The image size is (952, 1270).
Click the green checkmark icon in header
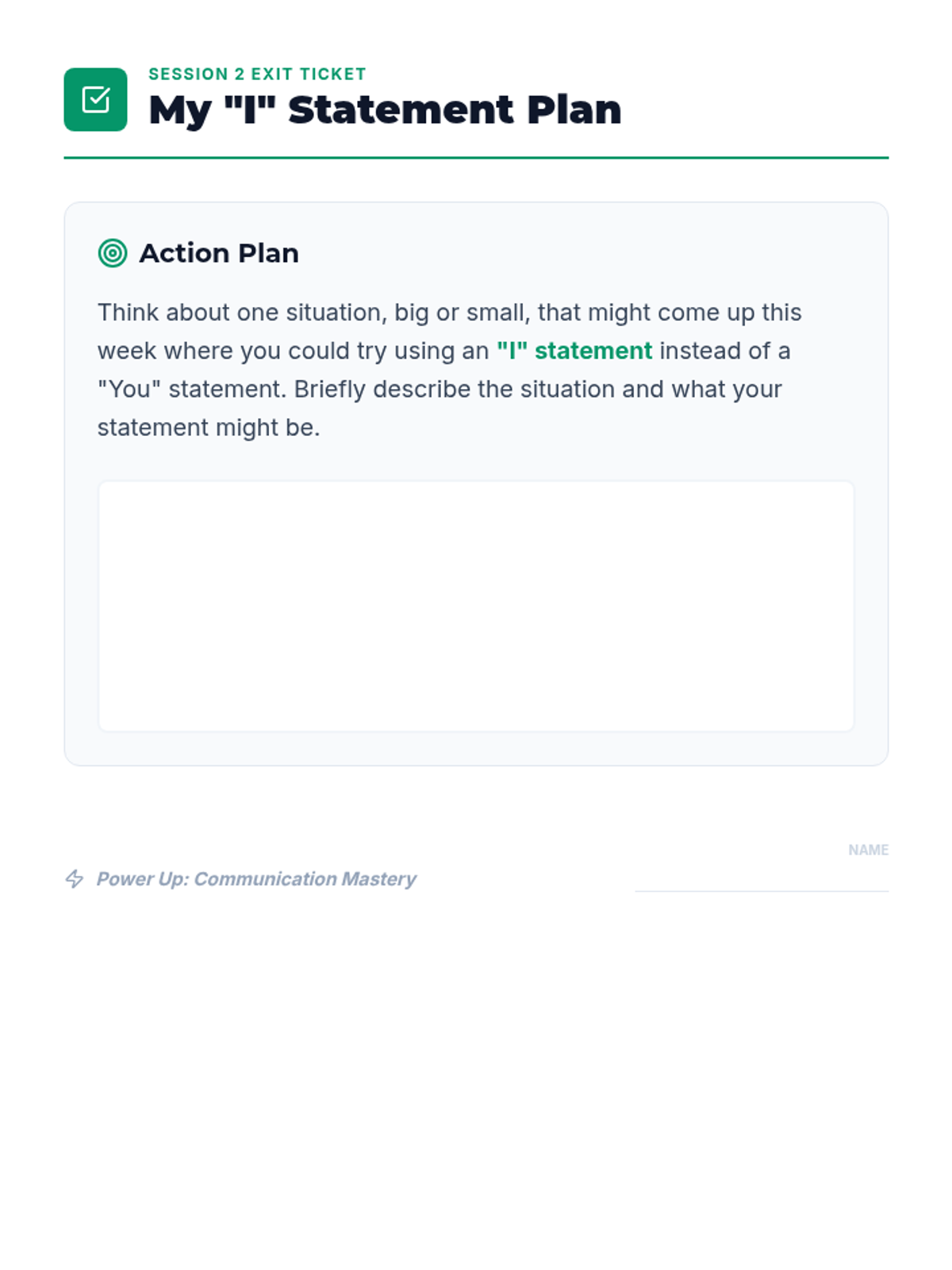(95, 99)
